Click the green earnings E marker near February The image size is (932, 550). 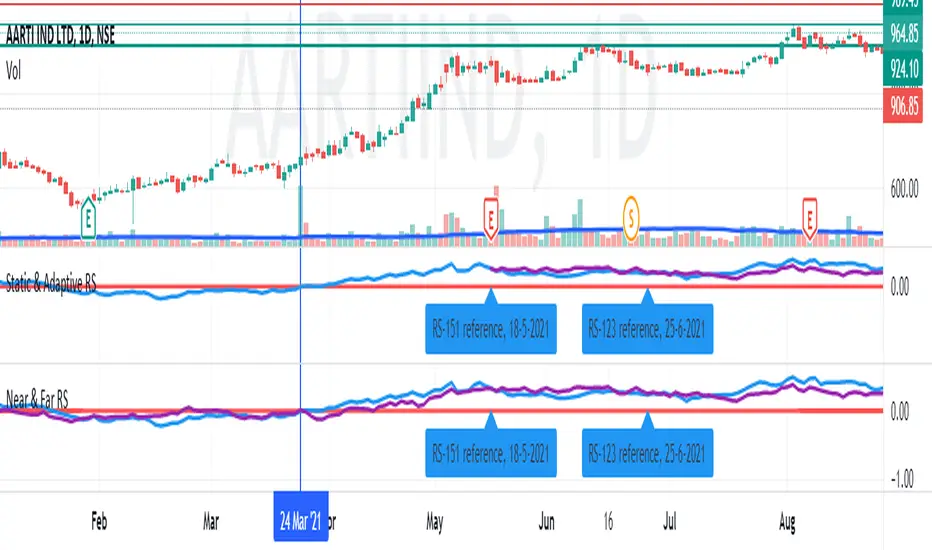88,219
